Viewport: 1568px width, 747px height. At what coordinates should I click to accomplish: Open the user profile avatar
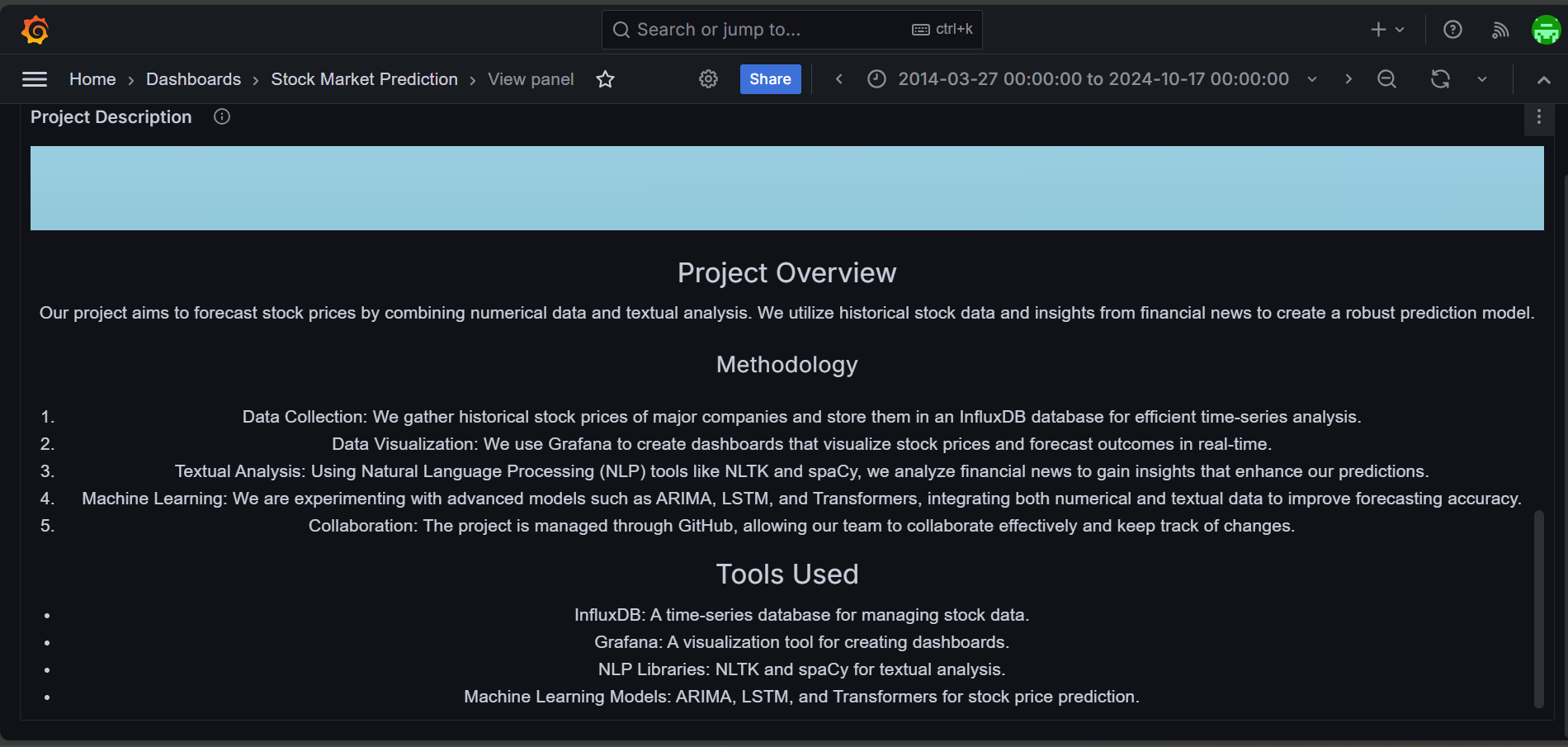coord(1546,30)
